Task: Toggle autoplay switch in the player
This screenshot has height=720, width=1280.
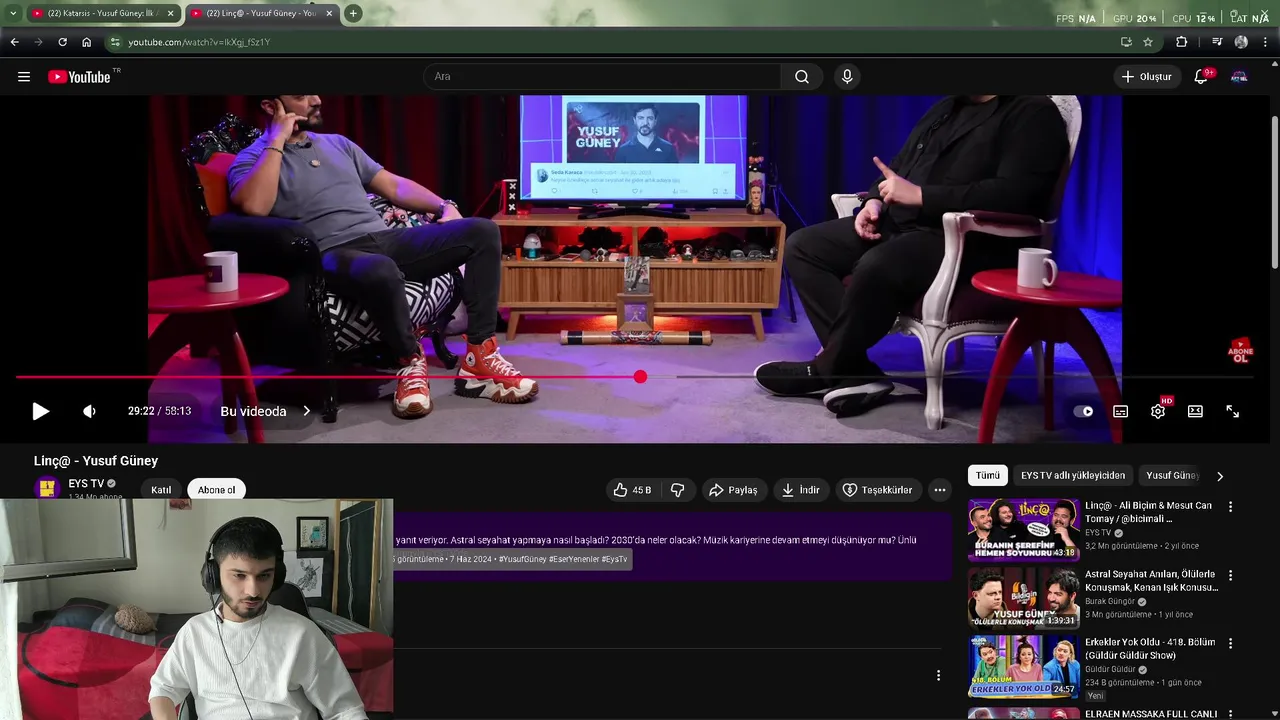Action: click(1084, 411)
